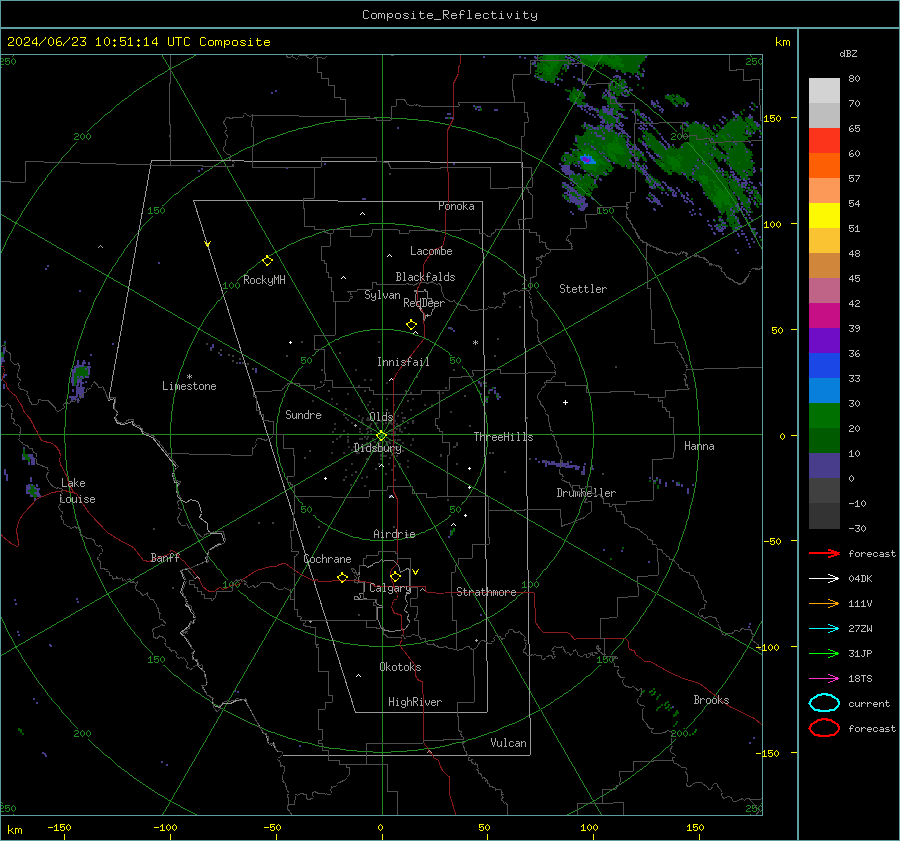Click the Ponoka town label

456,206
